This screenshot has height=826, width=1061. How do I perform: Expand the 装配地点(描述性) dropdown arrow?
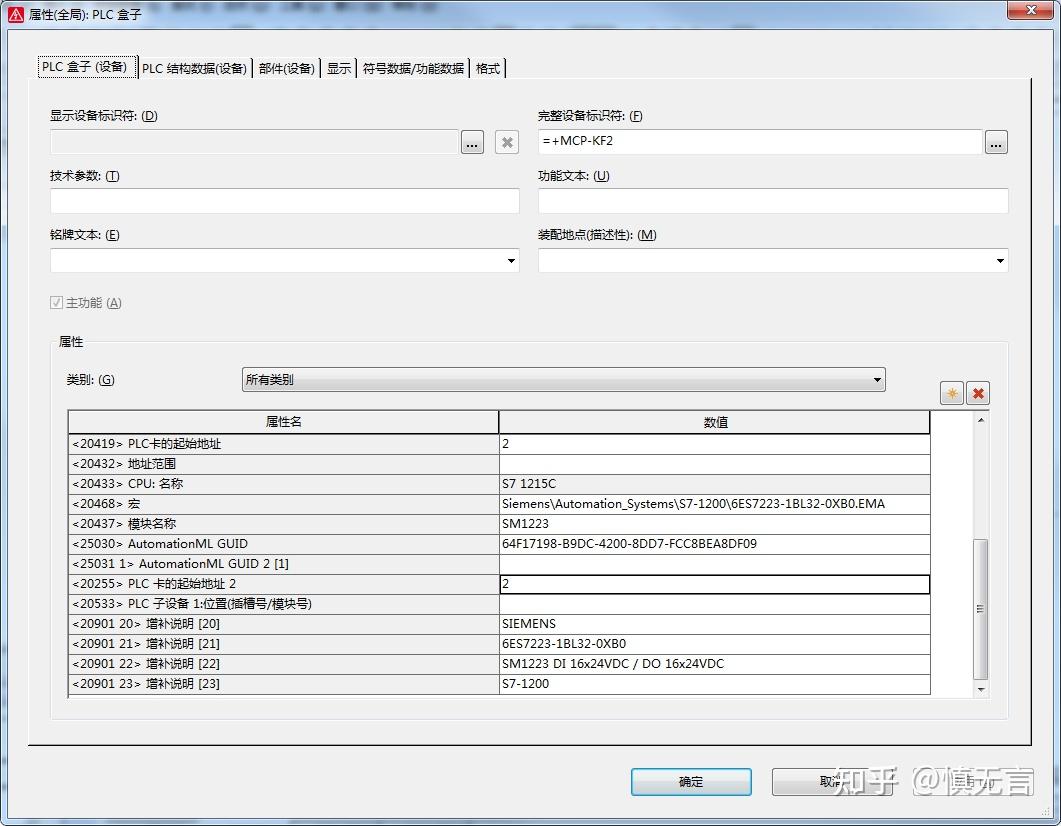tap(1000, 260)
